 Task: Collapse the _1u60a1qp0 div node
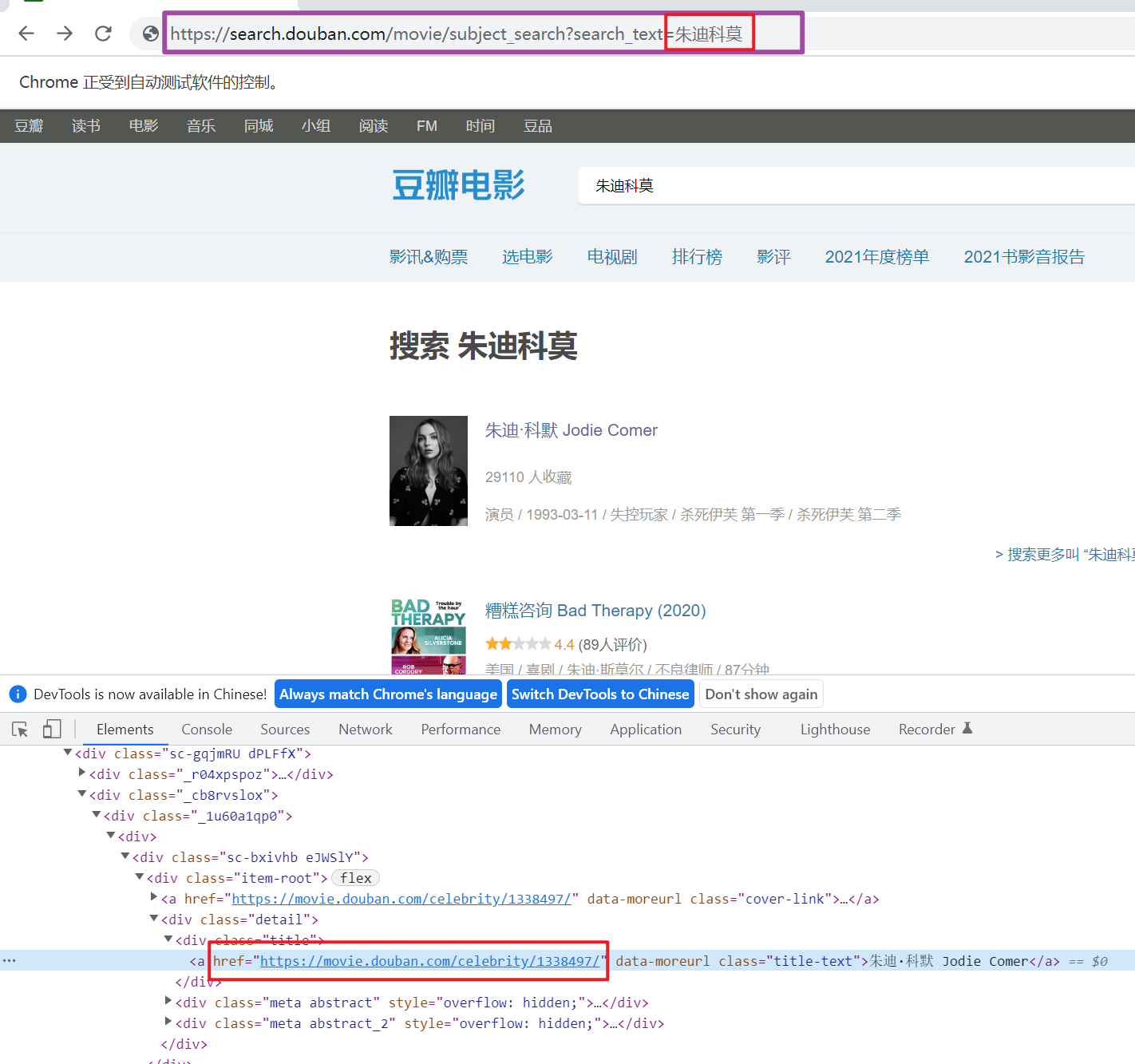tap(97, 815)
